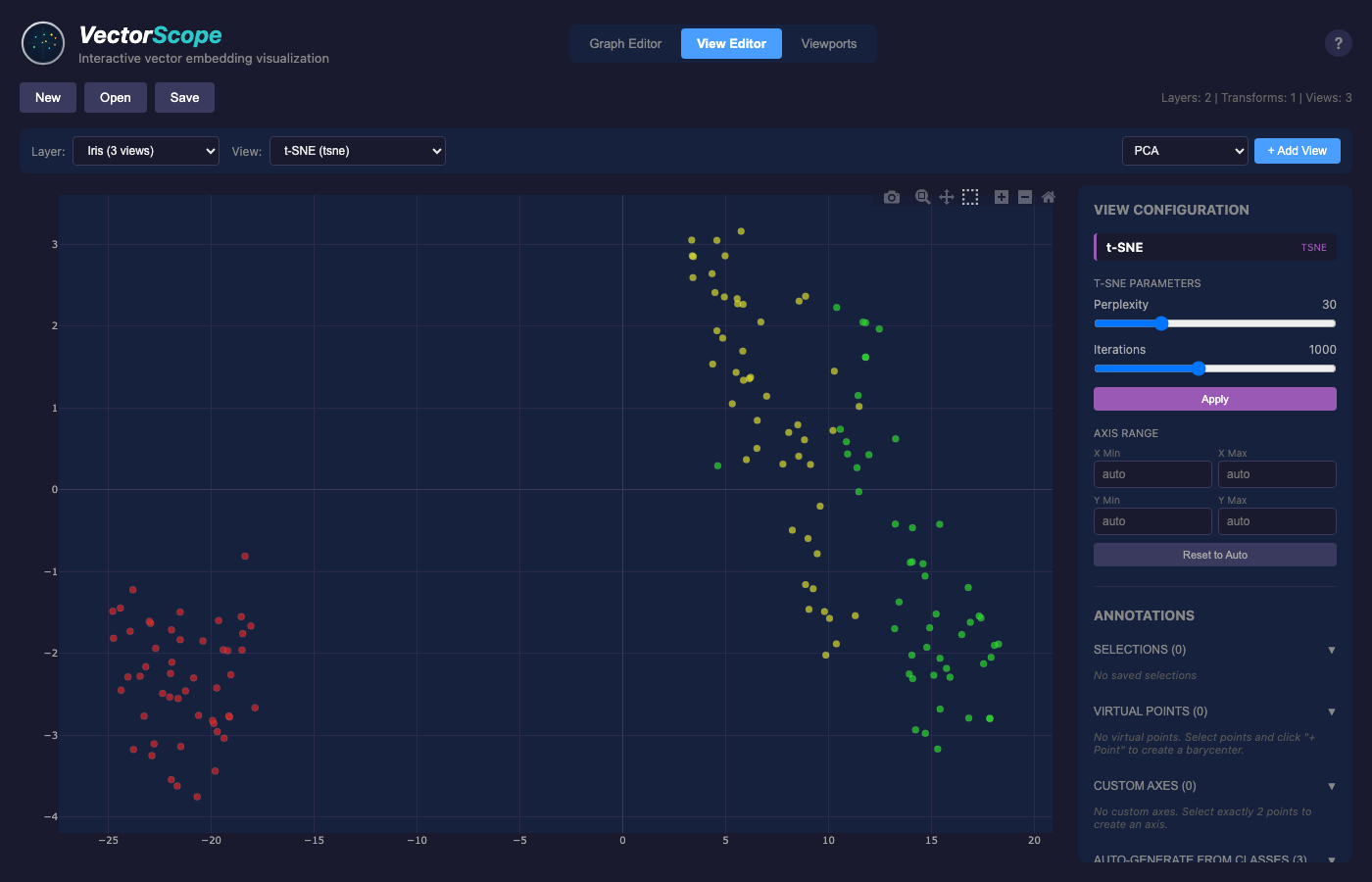The image size is (1372, 882).
Task: Collapse the Custom Axes section arrow
Action: click(1331, 786)
